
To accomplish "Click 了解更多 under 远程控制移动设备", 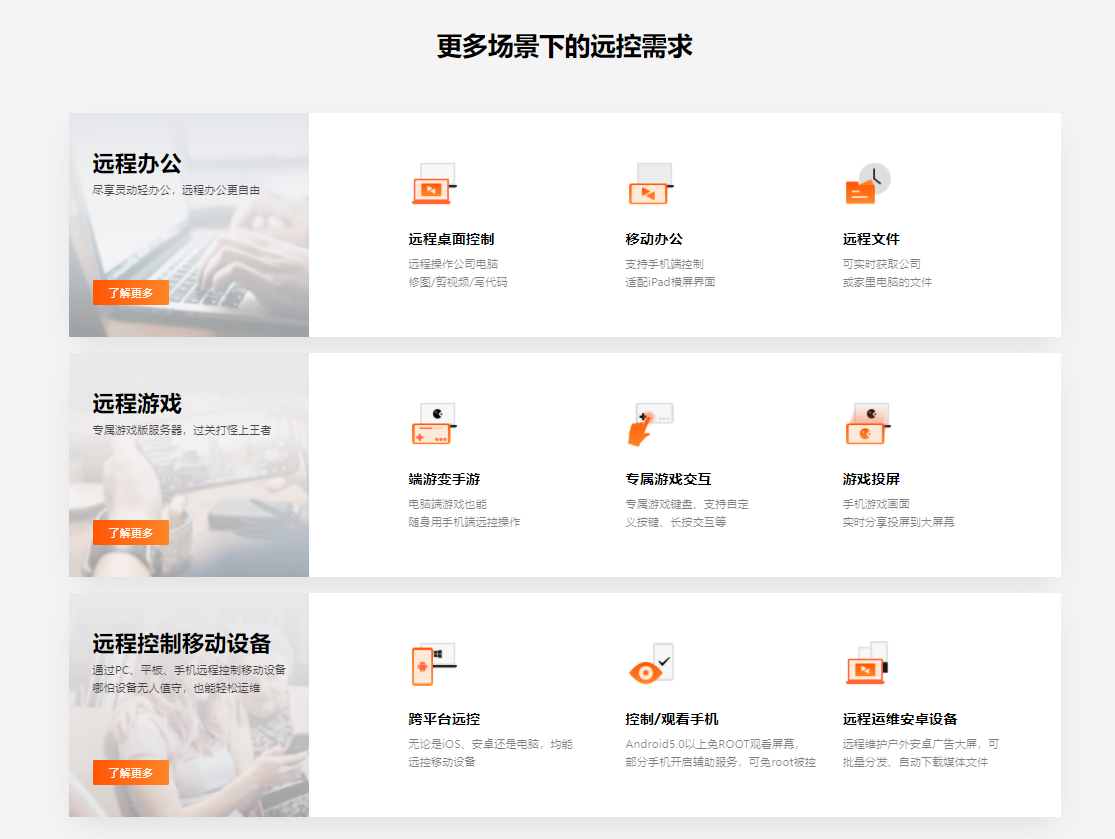I will click(131, 772).
